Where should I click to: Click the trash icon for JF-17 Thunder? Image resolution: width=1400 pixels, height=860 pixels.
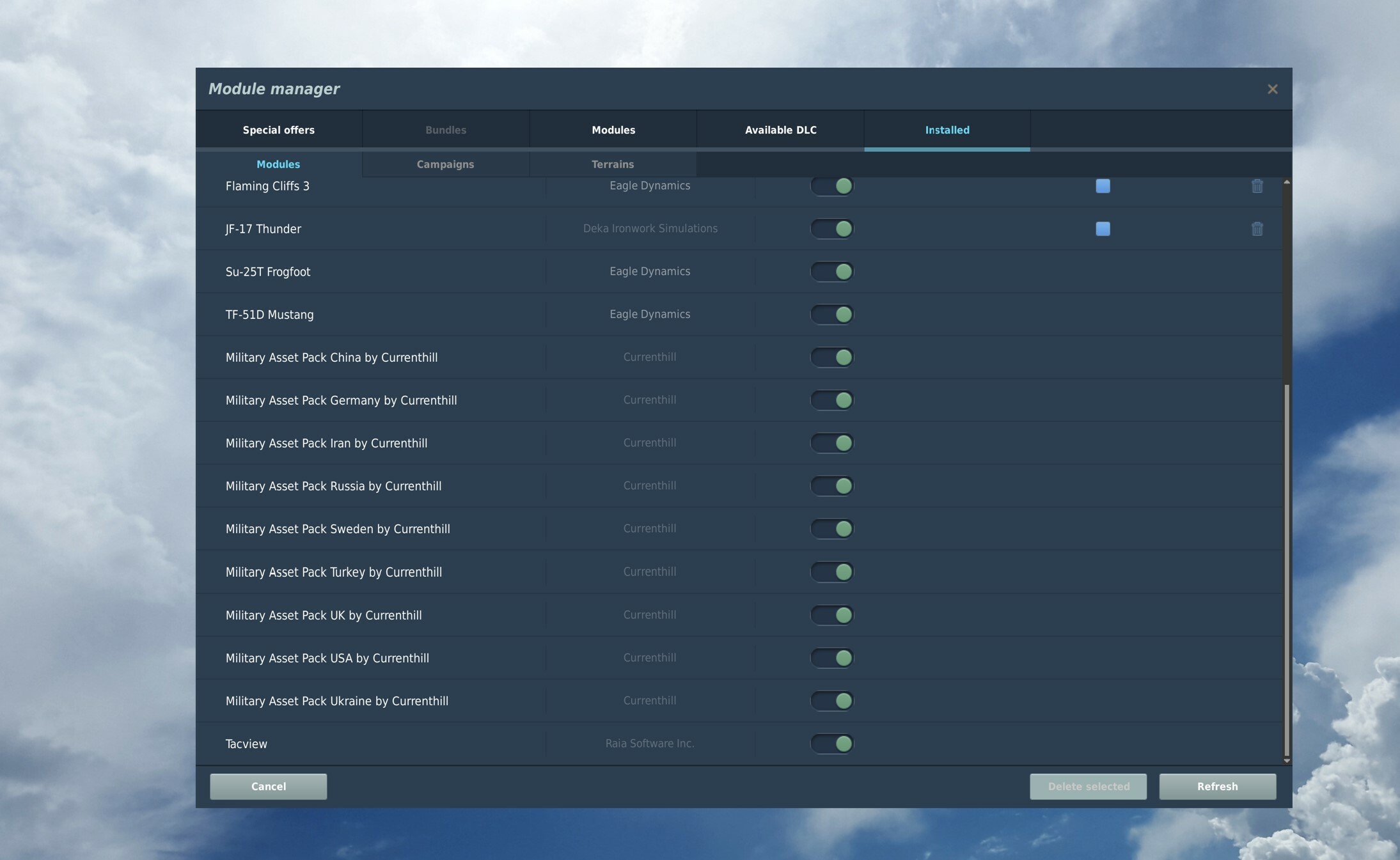[1257, 229]
